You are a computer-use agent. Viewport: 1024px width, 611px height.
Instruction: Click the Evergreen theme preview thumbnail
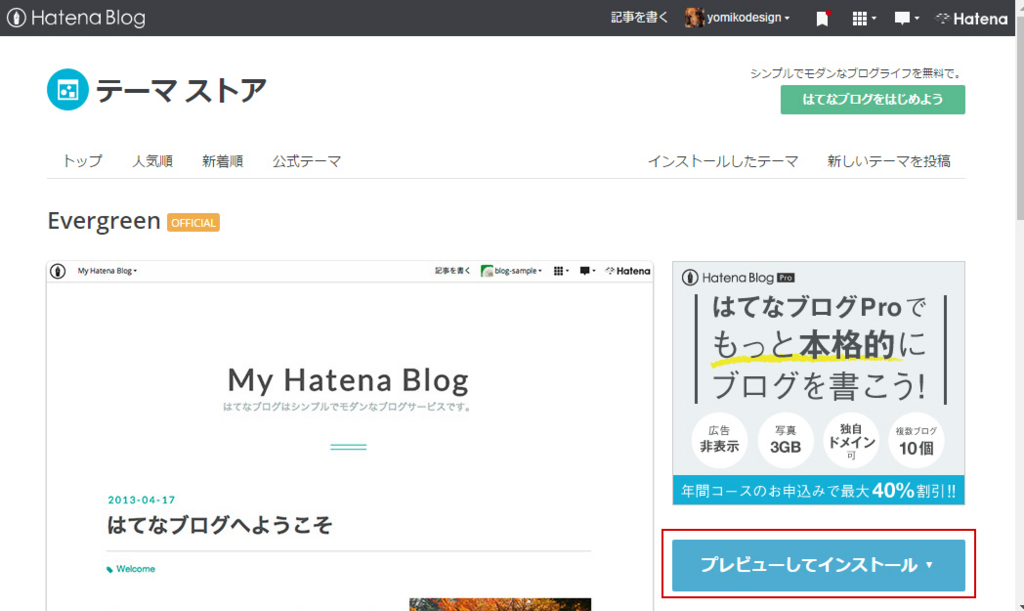pos(349,436)
